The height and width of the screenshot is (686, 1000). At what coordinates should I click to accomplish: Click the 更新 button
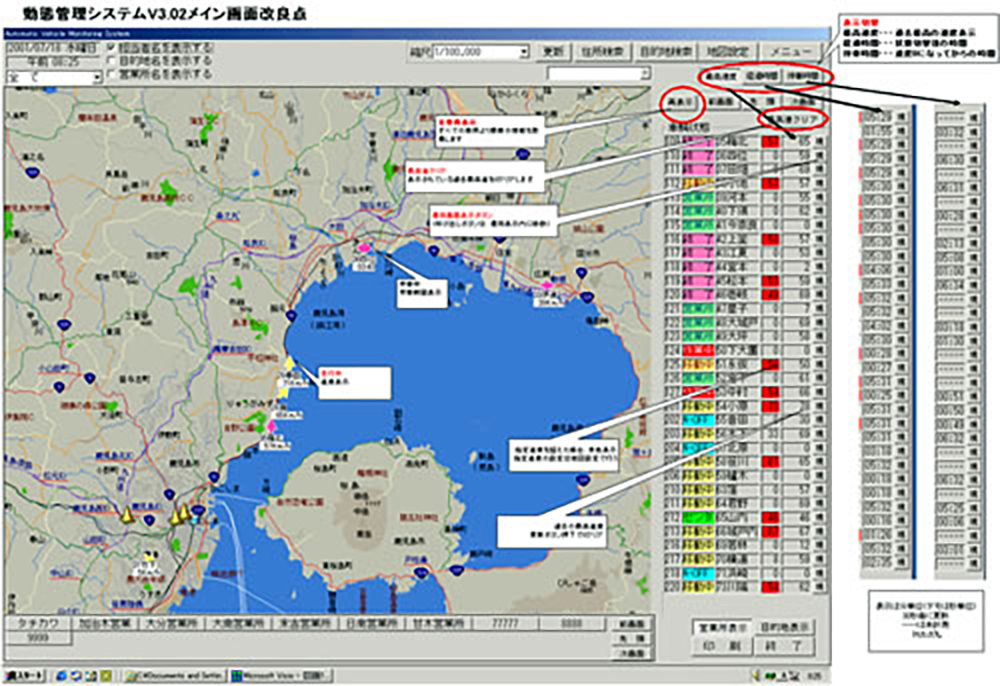click(x=553, y=52)
